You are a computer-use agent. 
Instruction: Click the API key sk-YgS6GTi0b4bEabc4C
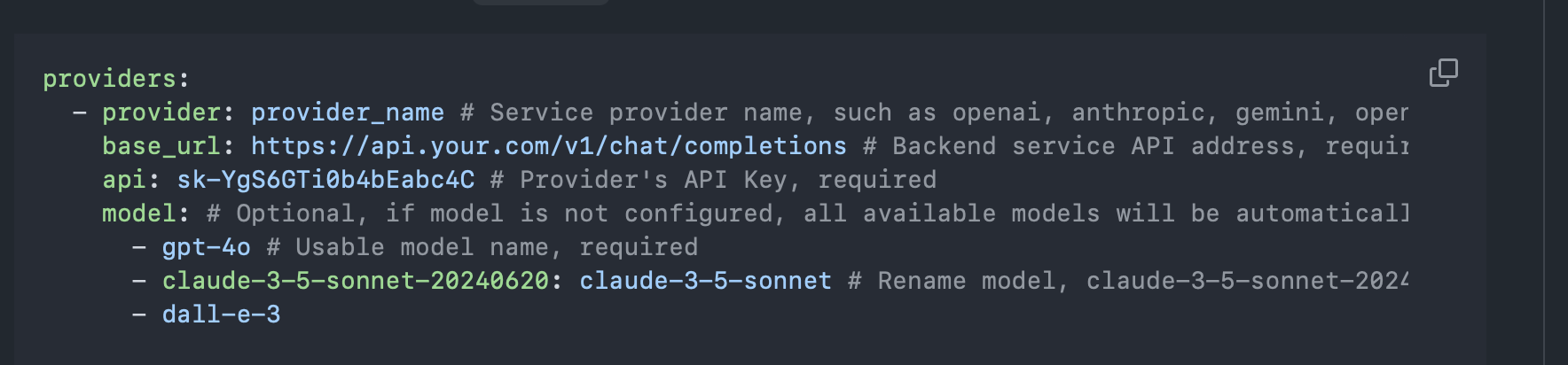coord(325,180)
